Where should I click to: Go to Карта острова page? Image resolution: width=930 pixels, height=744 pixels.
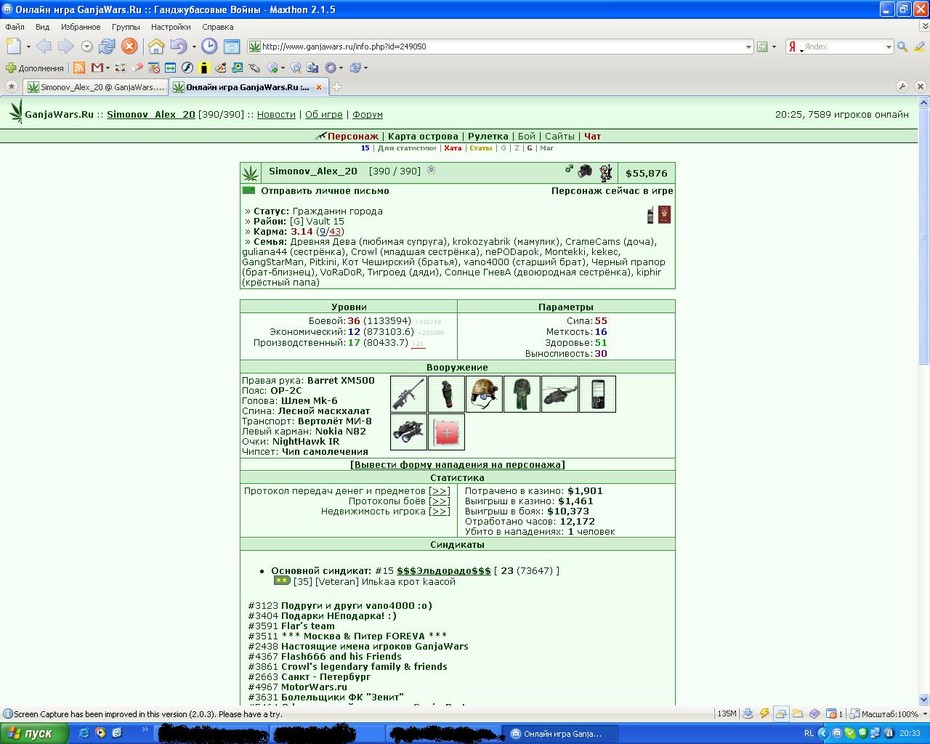click(x=423, y=136)
